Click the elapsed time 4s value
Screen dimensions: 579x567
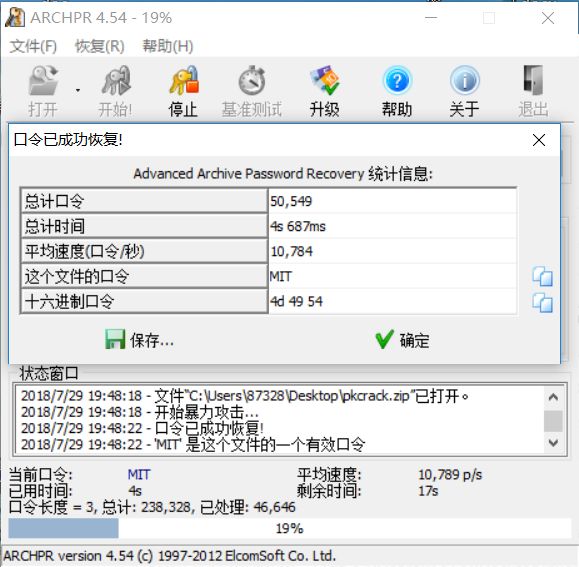click(x=135, y=491)
